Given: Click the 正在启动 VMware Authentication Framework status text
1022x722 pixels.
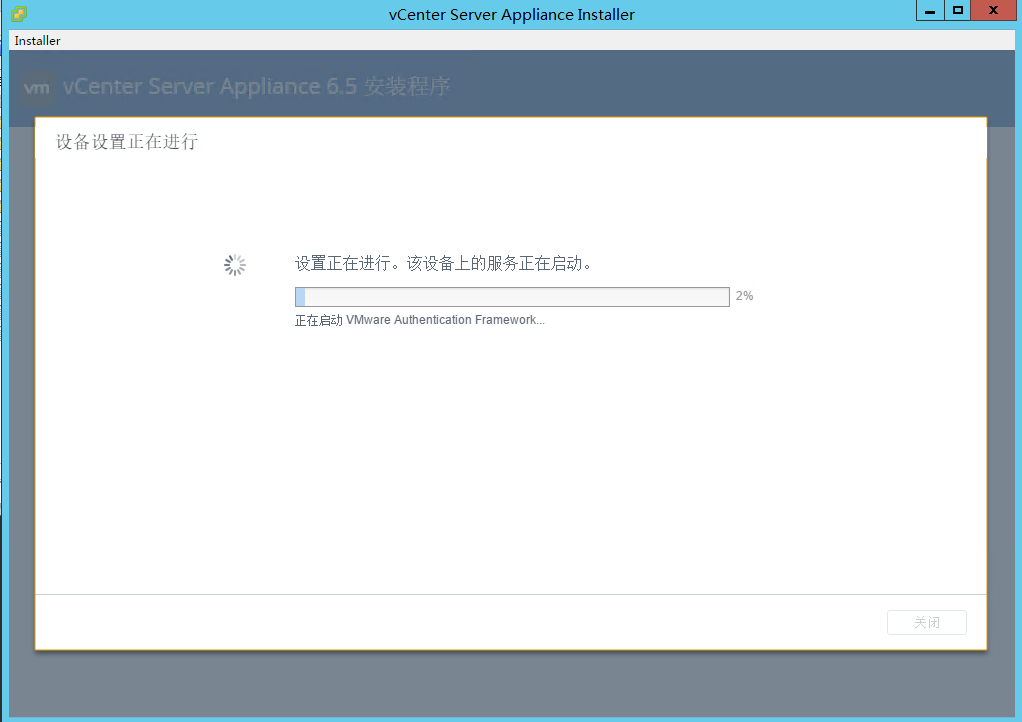Looking at the screenshot, I should (419, 320).
